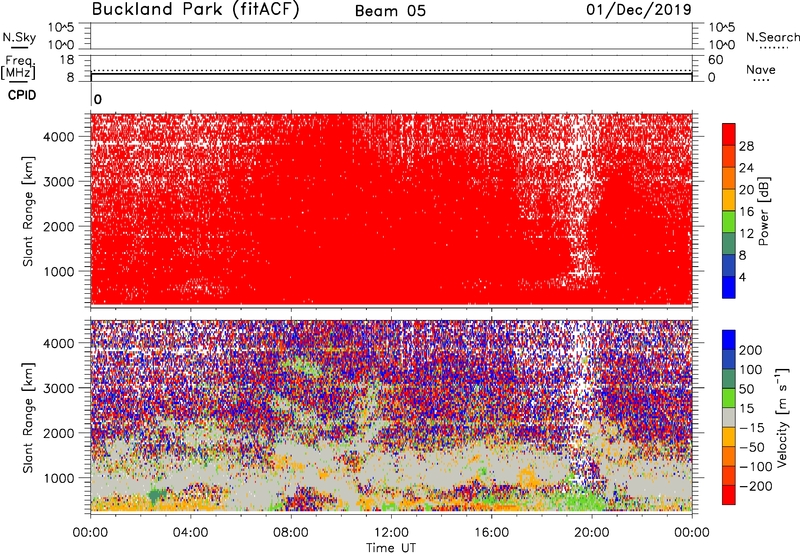This screenshot has width=800, height=554.
Task: Click the "Slant Range [km]" label of power panel
Action: 28,211
